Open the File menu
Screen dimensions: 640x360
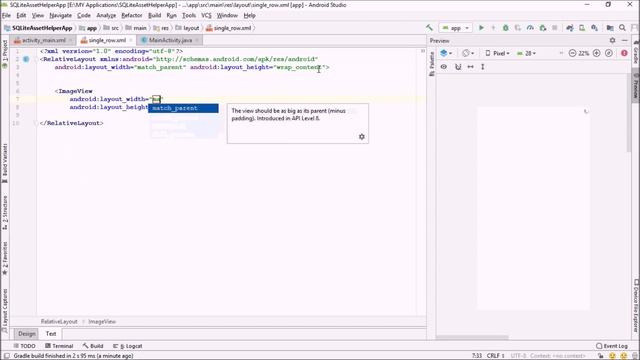[x=6, y=16]
